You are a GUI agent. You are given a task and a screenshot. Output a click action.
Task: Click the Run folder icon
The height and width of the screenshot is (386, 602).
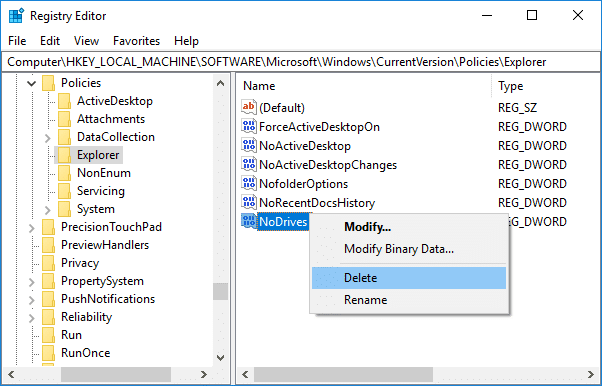tap(48, 335)
